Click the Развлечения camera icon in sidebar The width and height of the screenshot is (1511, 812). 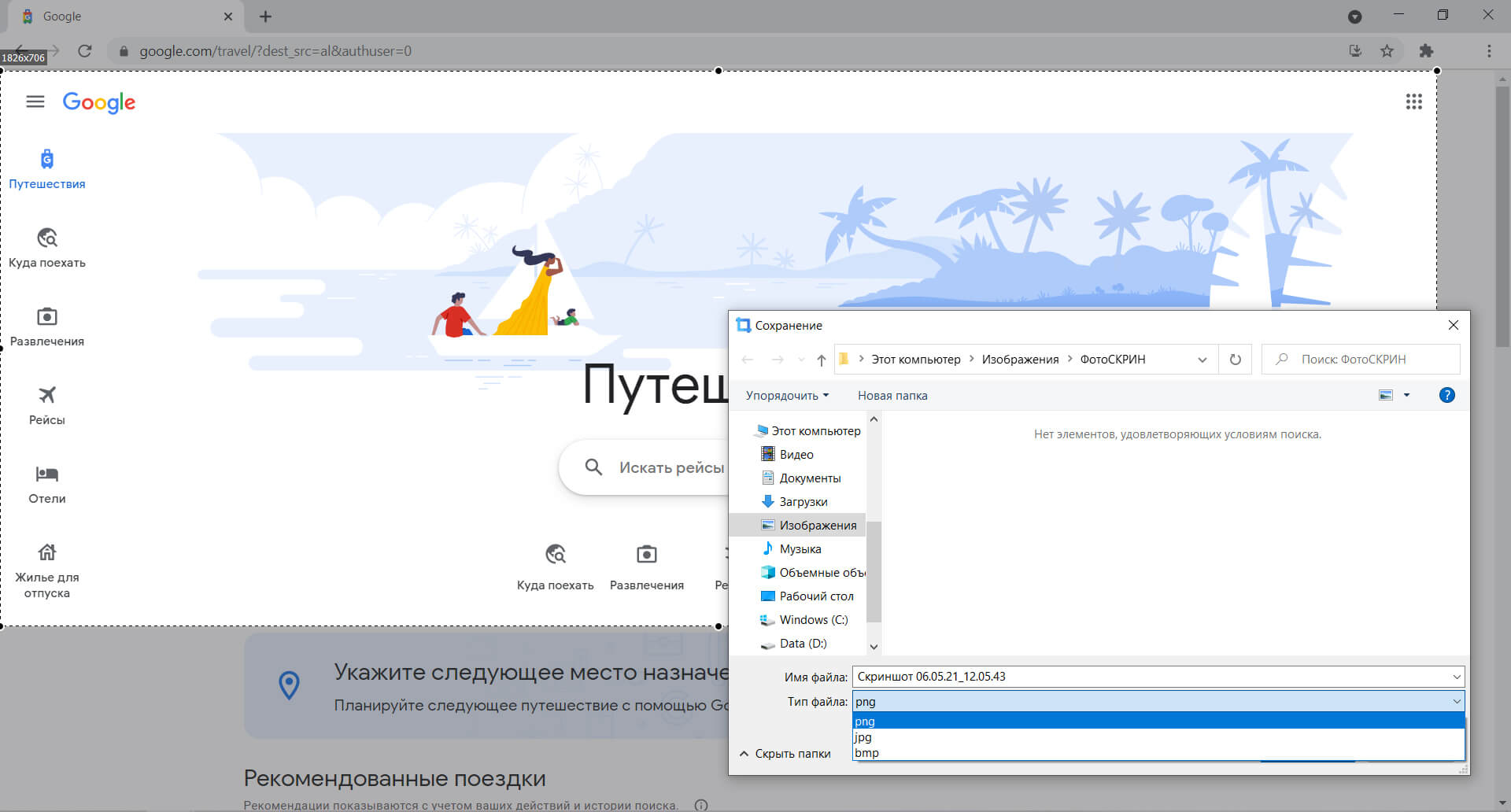click(47, 316)
